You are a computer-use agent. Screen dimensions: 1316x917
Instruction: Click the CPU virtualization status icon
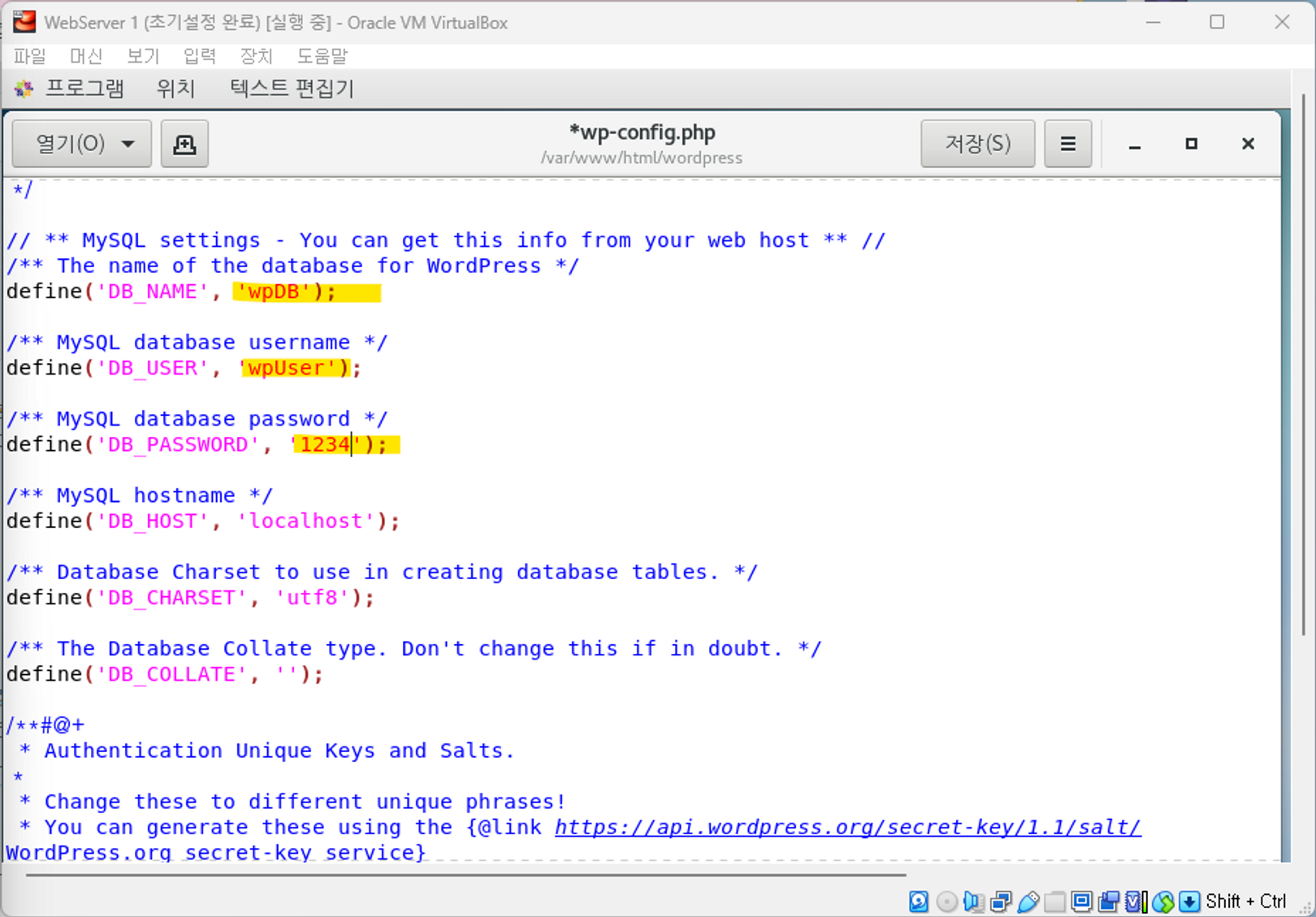(x=1136, y=902)
